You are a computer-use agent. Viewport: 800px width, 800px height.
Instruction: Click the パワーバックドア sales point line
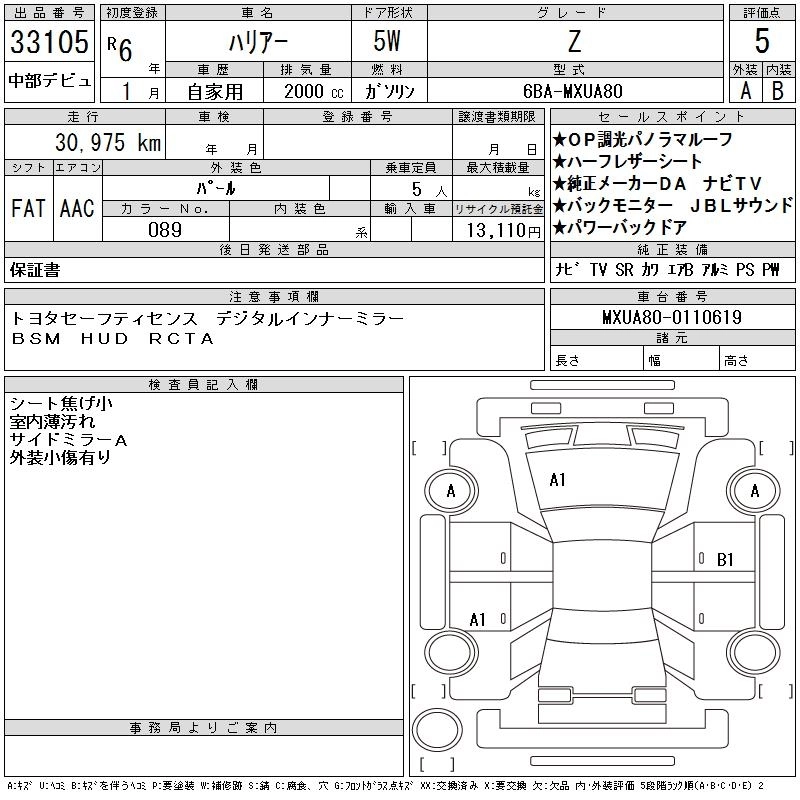tap(620, 228)
